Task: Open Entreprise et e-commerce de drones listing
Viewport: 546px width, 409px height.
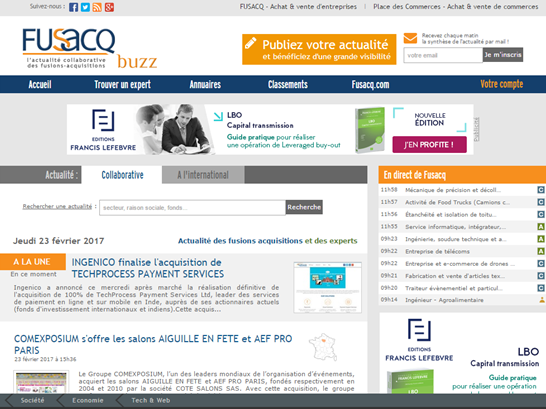Action: click(460, 264)
